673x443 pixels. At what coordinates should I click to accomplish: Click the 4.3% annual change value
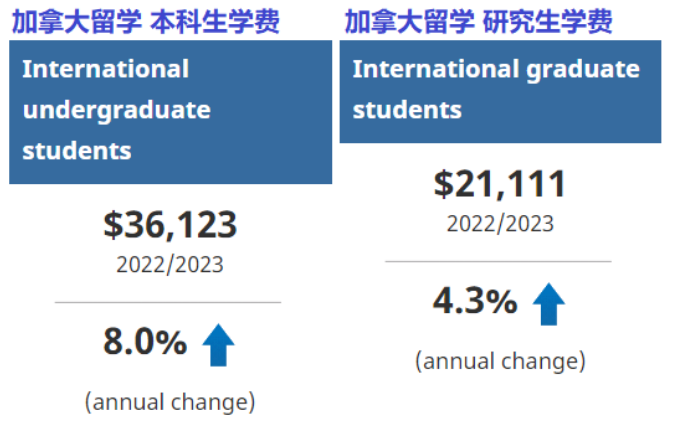click(x=475, y=300)
